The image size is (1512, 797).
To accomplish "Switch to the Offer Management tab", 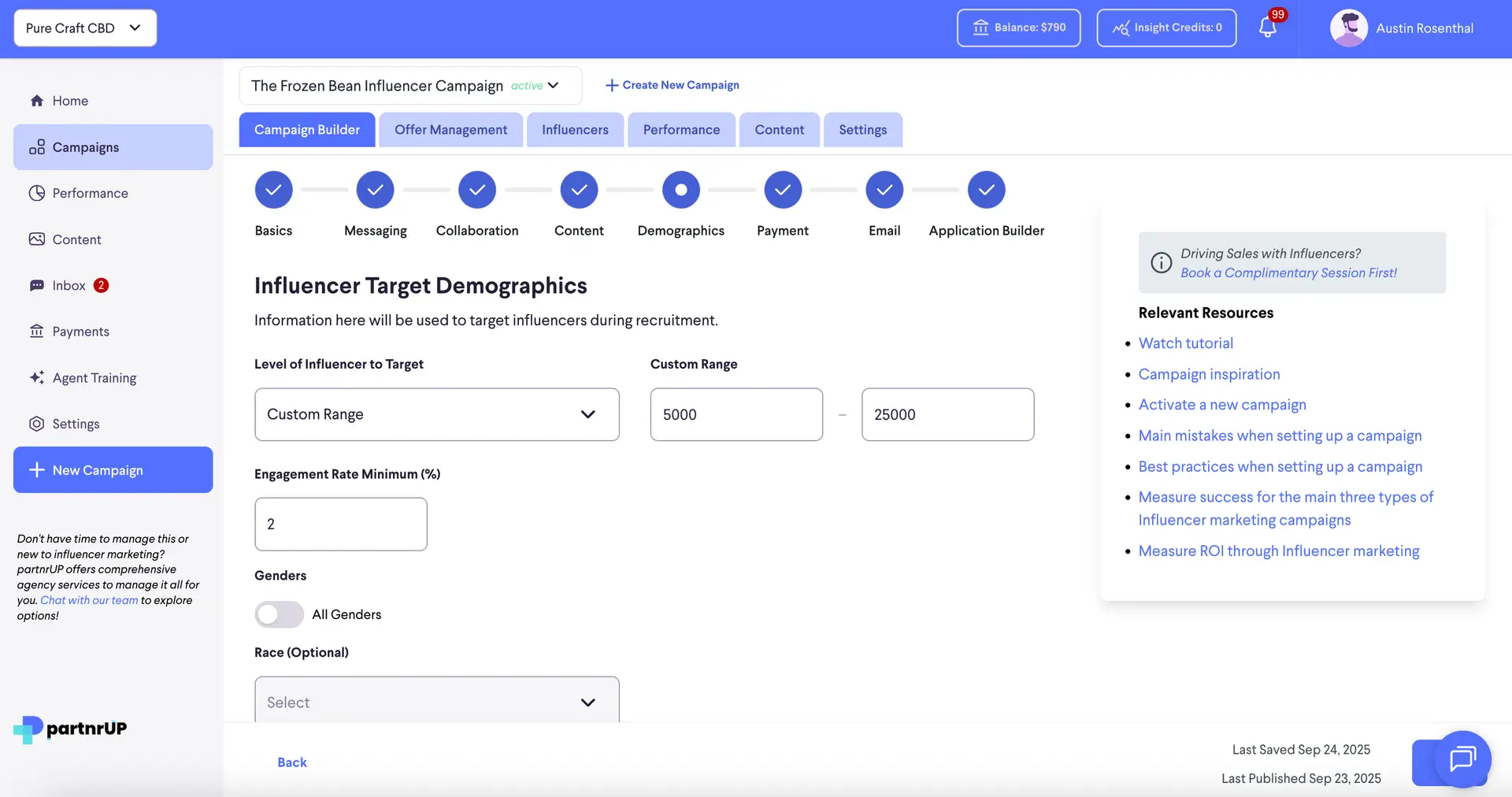I will [450, 129].
